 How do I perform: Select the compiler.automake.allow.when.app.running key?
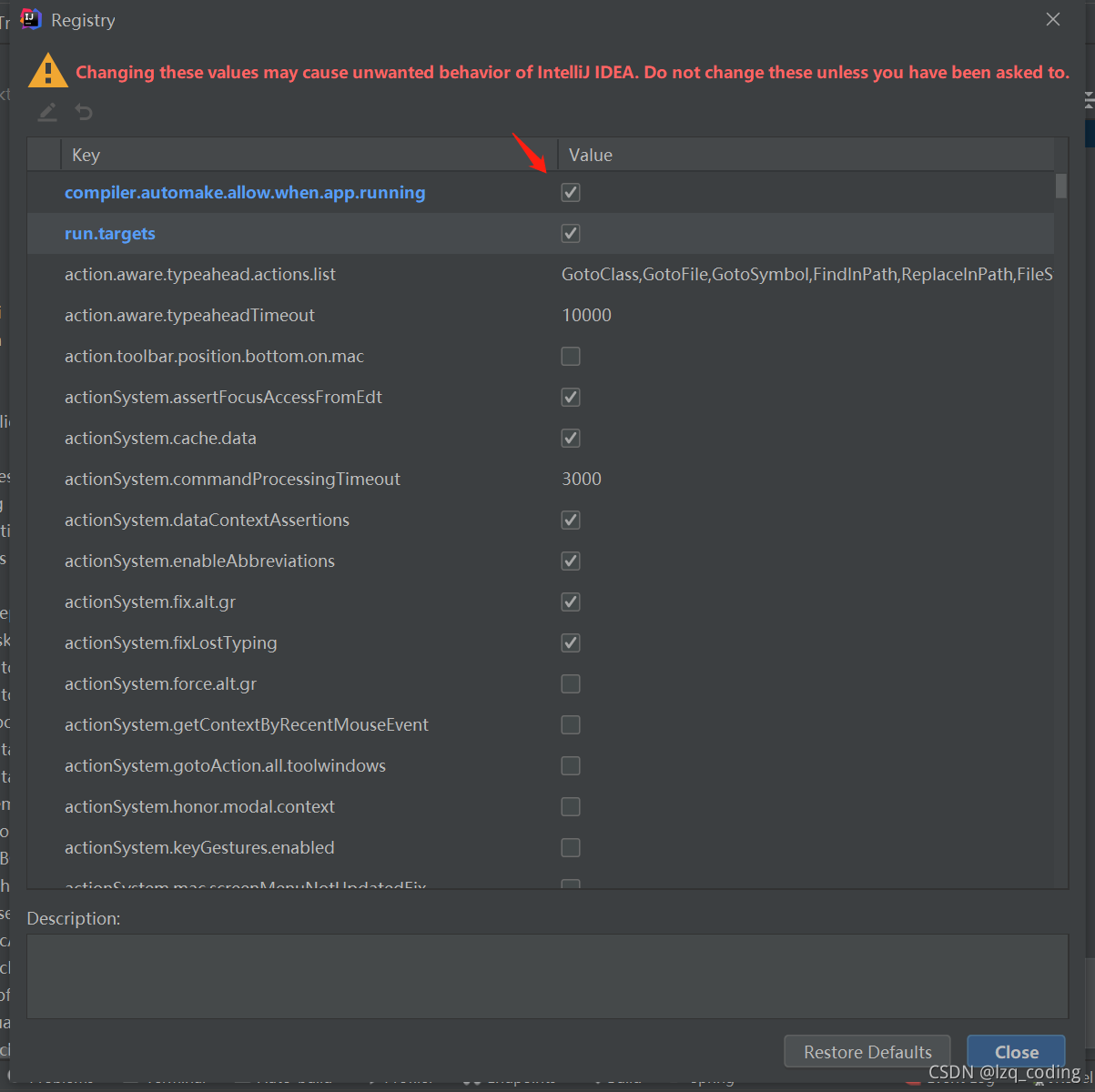tap(245, 193)
